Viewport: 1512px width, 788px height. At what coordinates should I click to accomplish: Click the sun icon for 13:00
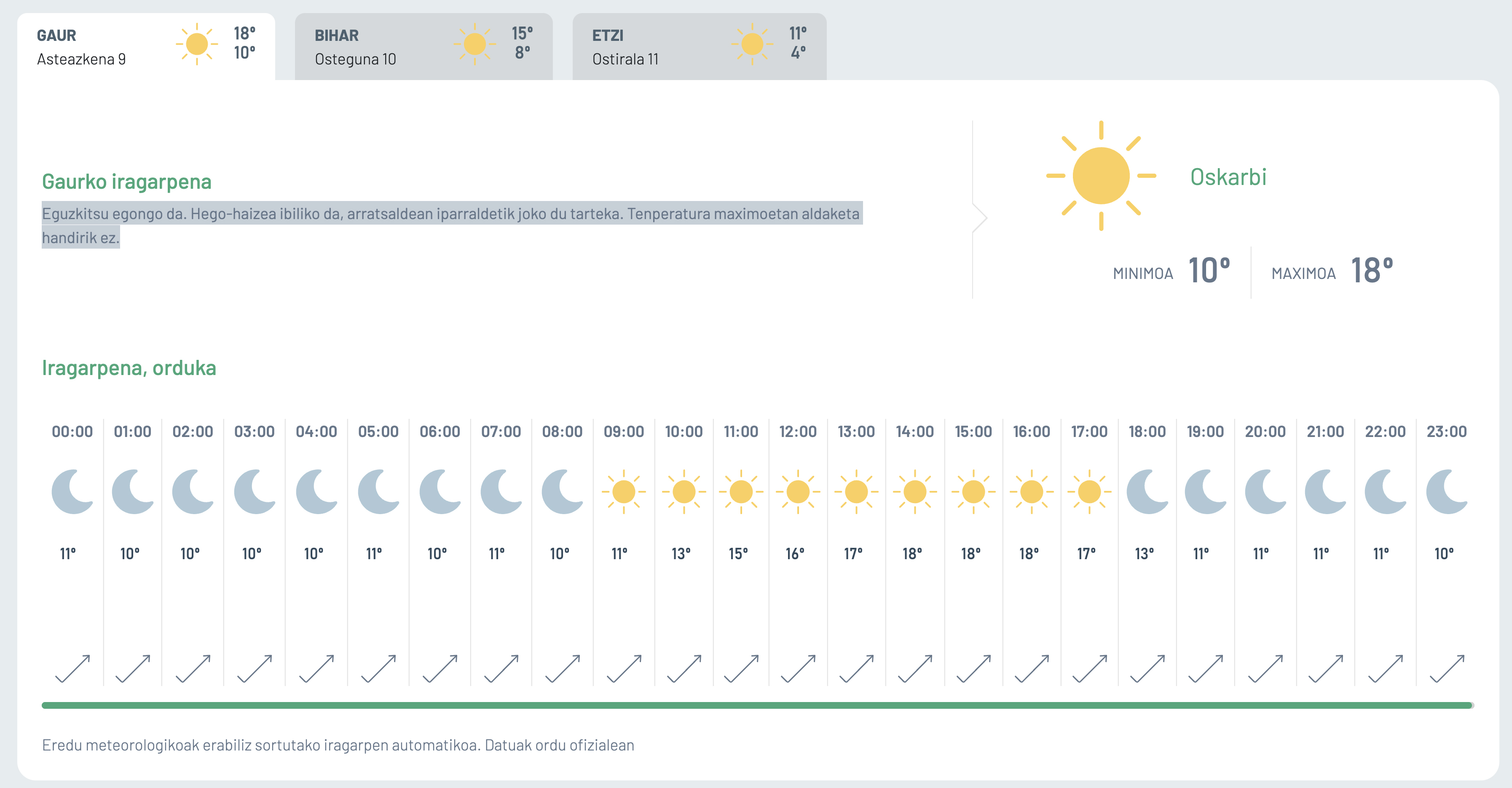pyautogui.click(x=856, y=492)
